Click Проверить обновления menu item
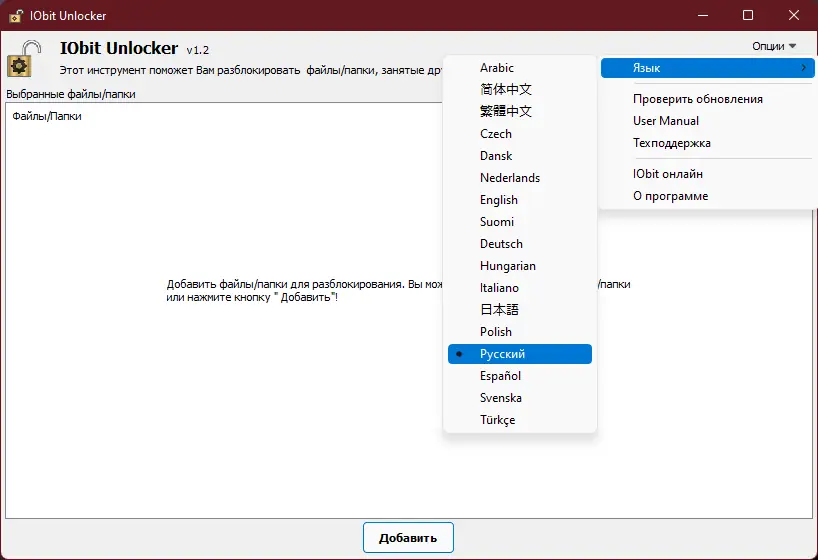Viewport: 818px width, 560px height. (x=707, y=99)
